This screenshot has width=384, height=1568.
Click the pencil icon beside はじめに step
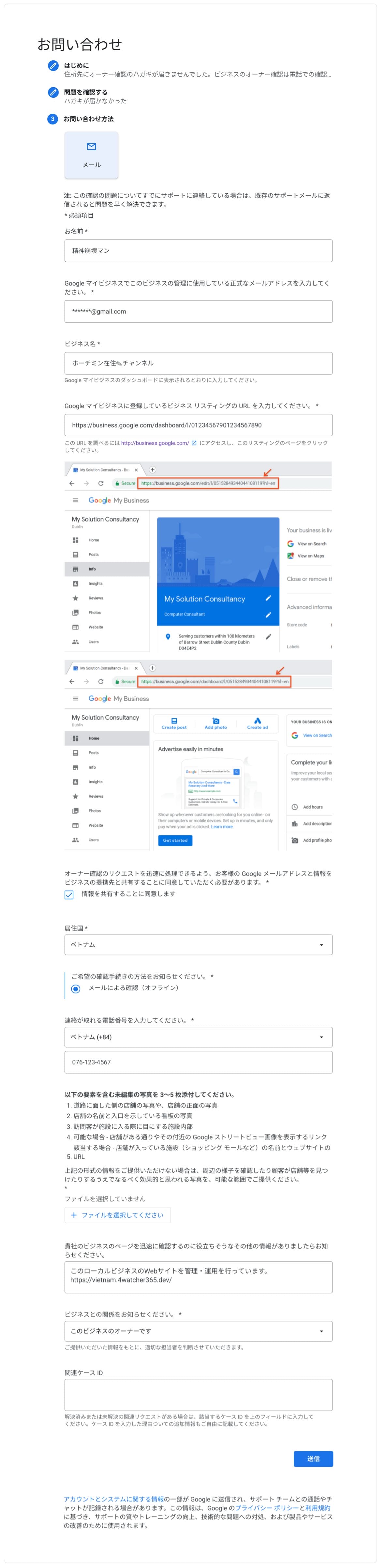(x=53, y=66)
